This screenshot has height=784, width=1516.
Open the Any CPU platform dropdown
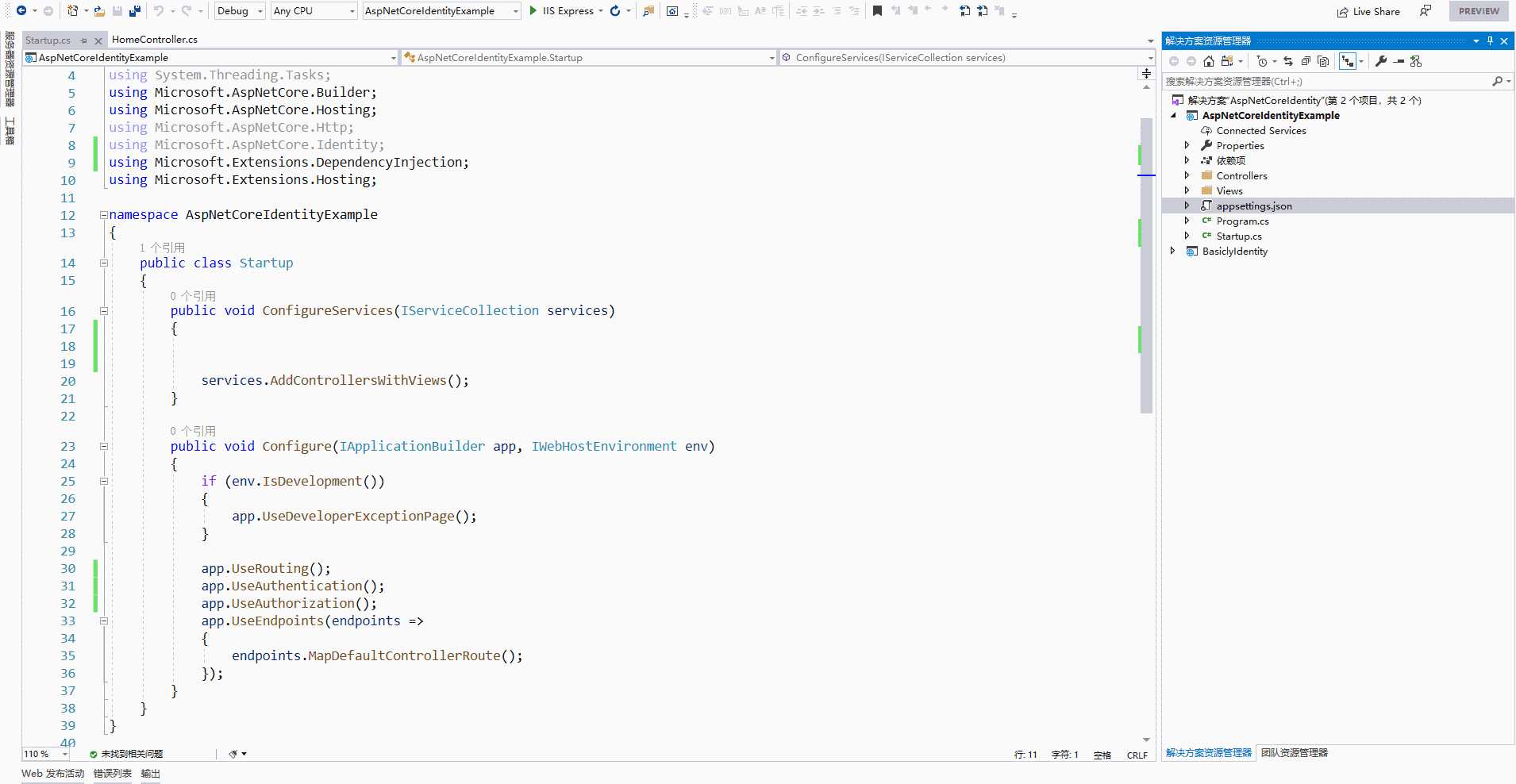pyautogui.click(x=314, y=11)
